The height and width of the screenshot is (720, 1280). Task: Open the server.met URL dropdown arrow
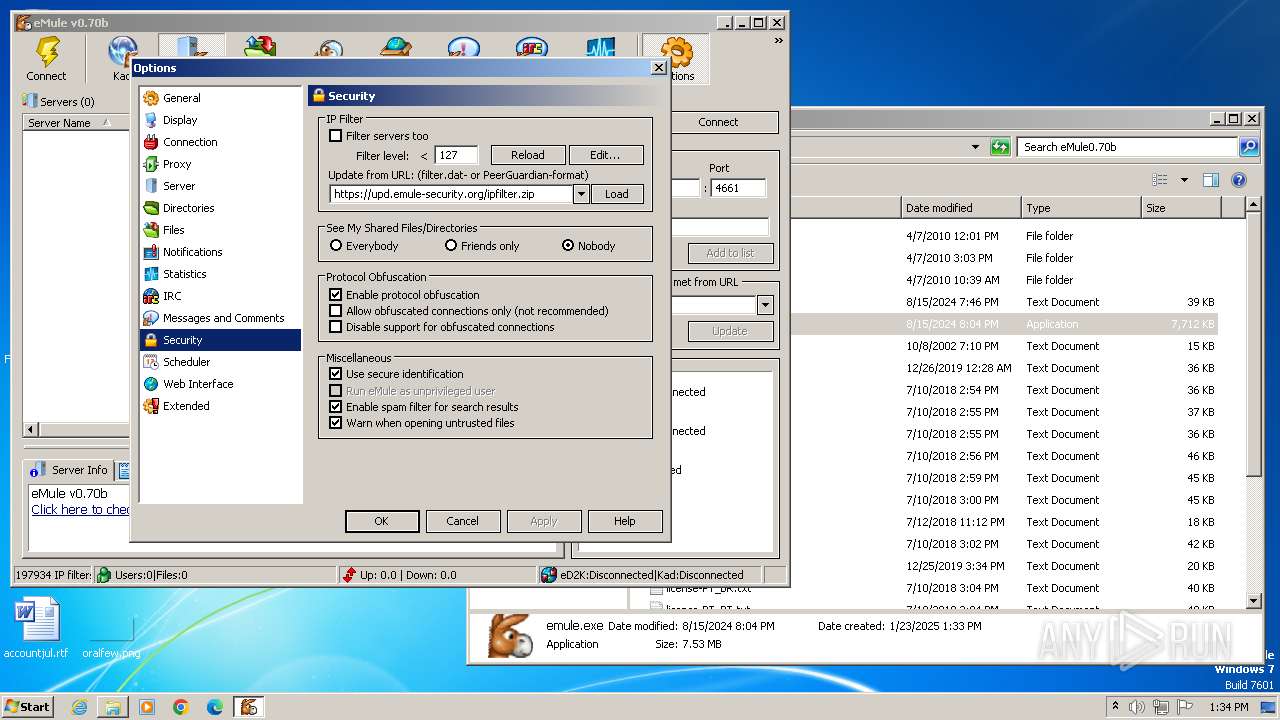tap(765, 306)
